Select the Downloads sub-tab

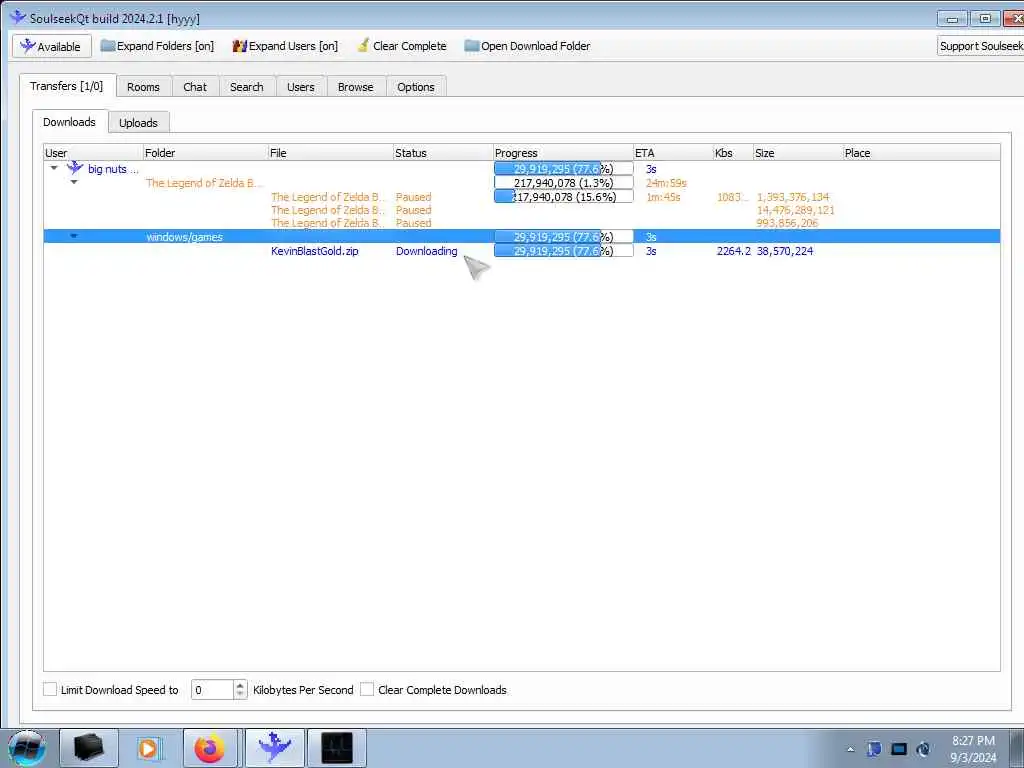[x=69, y=122]
